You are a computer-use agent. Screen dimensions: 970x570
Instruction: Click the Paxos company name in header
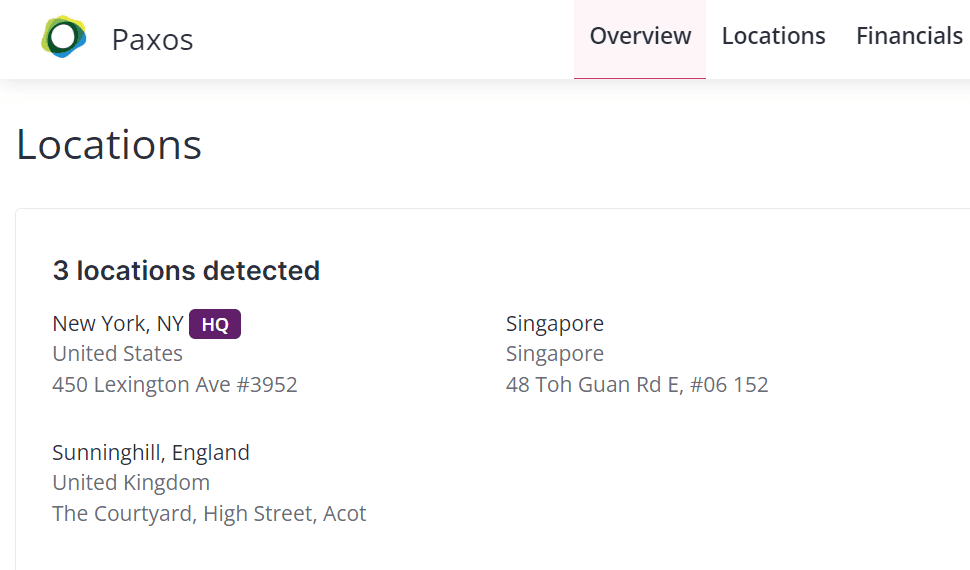(152, 39)
